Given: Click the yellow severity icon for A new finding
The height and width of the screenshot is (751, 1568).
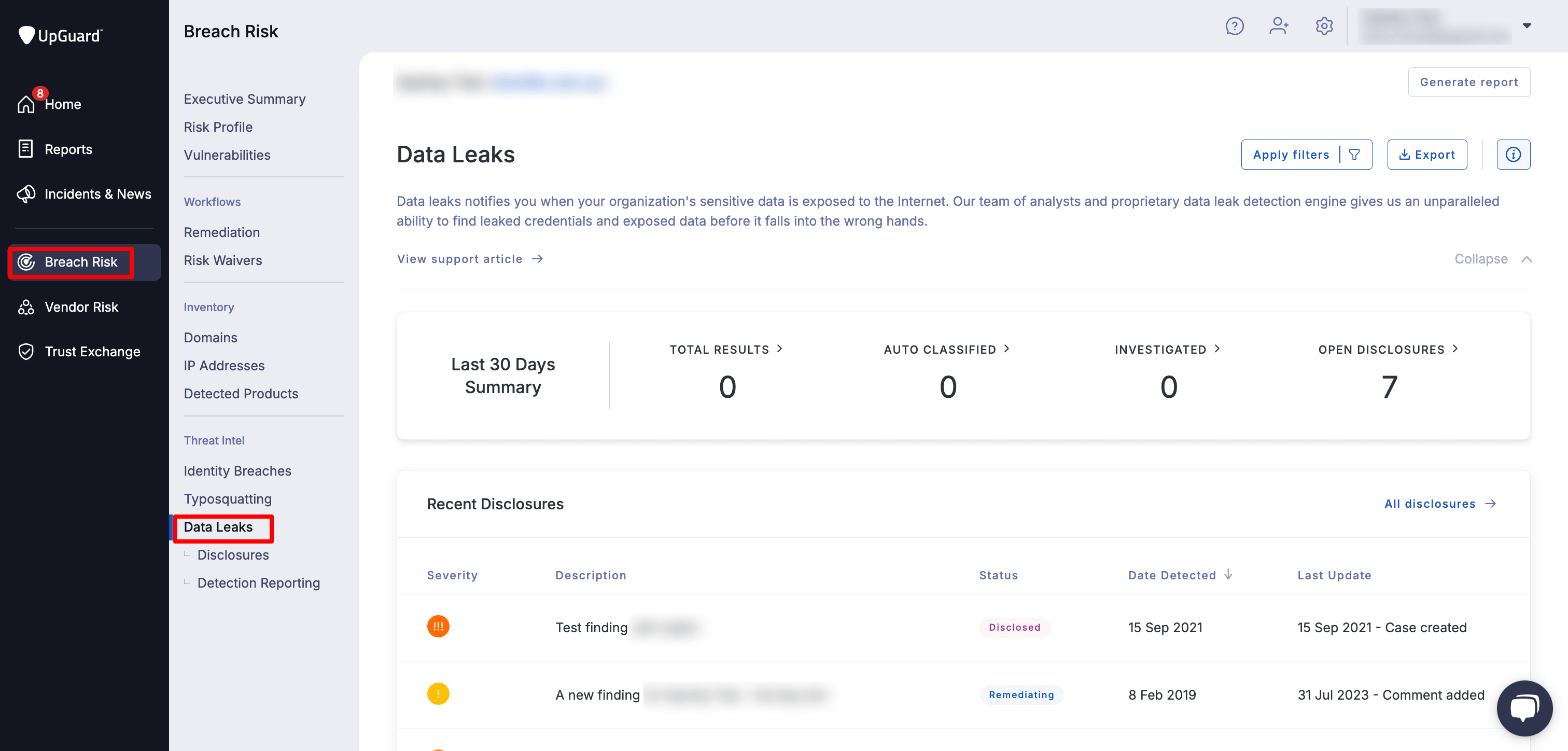Looking at the screenshot, I should [x=438, y=694].
